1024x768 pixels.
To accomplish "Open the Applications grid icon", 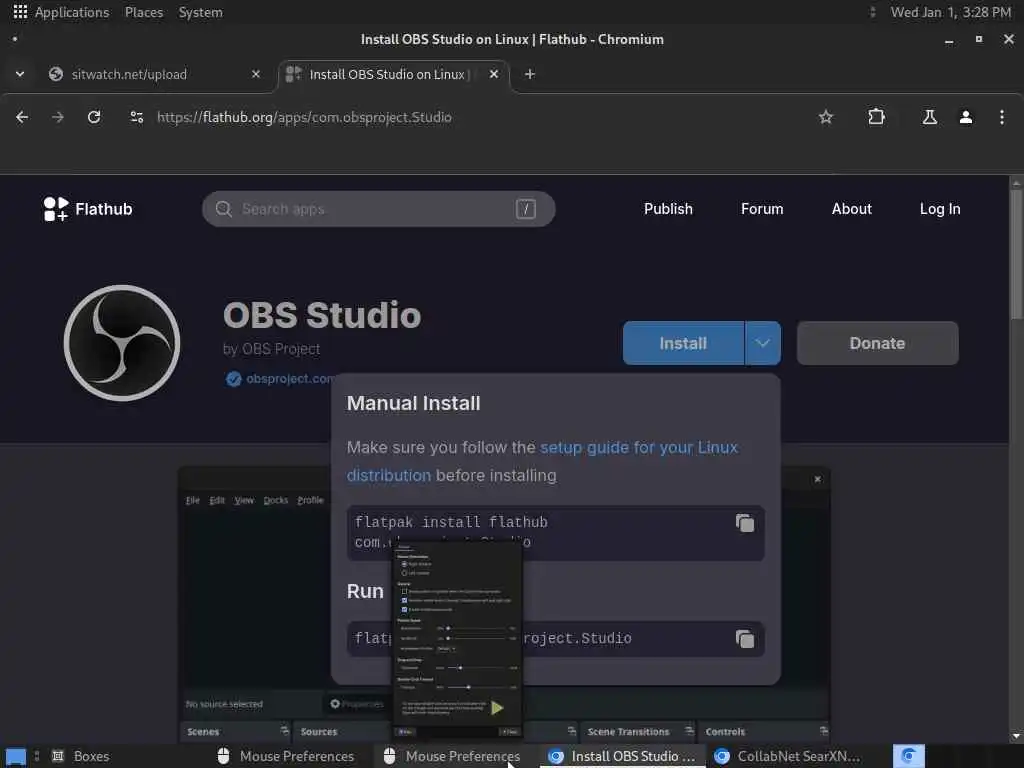I will coord(20,12).
